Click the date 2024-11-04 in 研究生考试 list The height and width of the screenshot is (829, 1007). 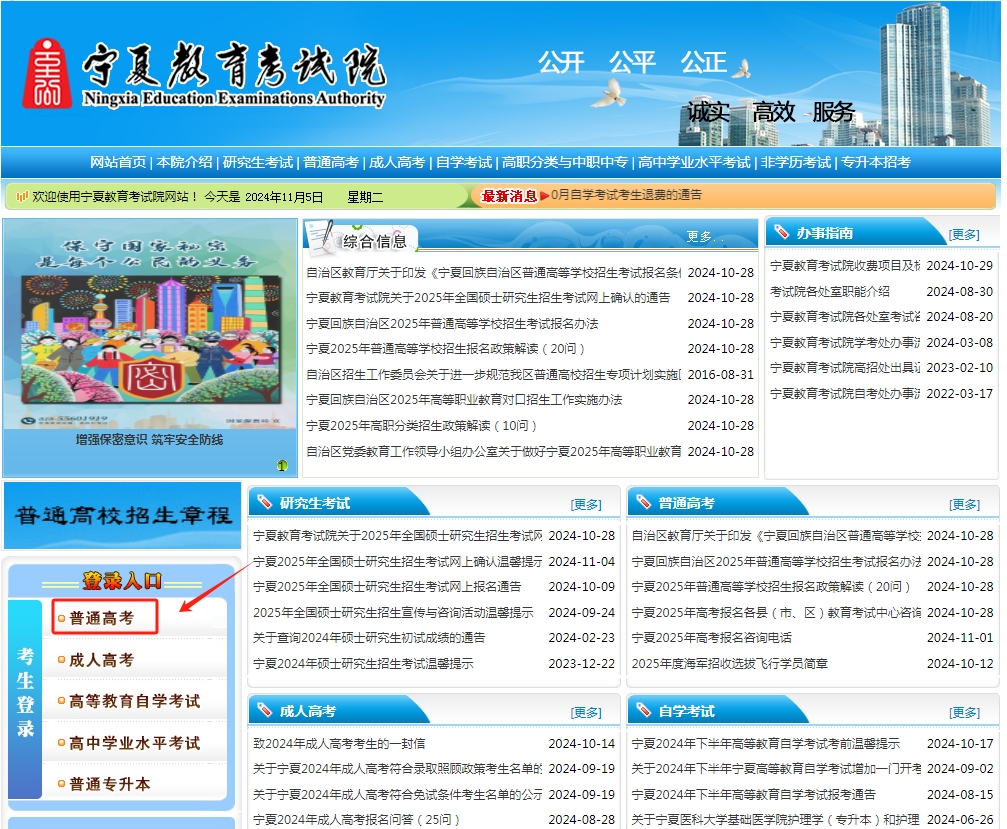click(582, 562)
